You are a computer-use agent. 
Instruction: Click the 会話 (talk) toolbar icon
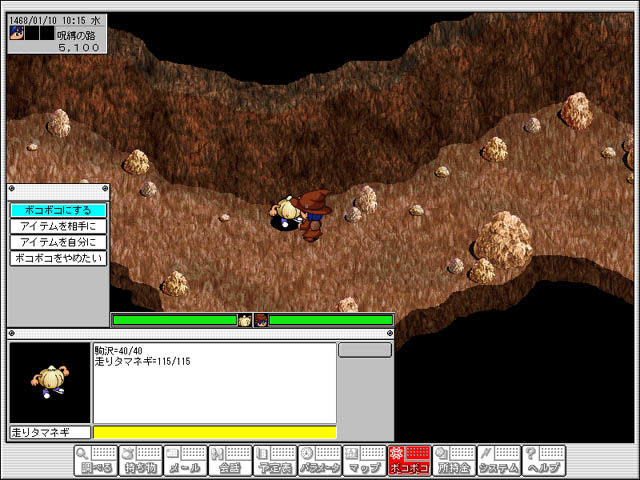[229, 460]
